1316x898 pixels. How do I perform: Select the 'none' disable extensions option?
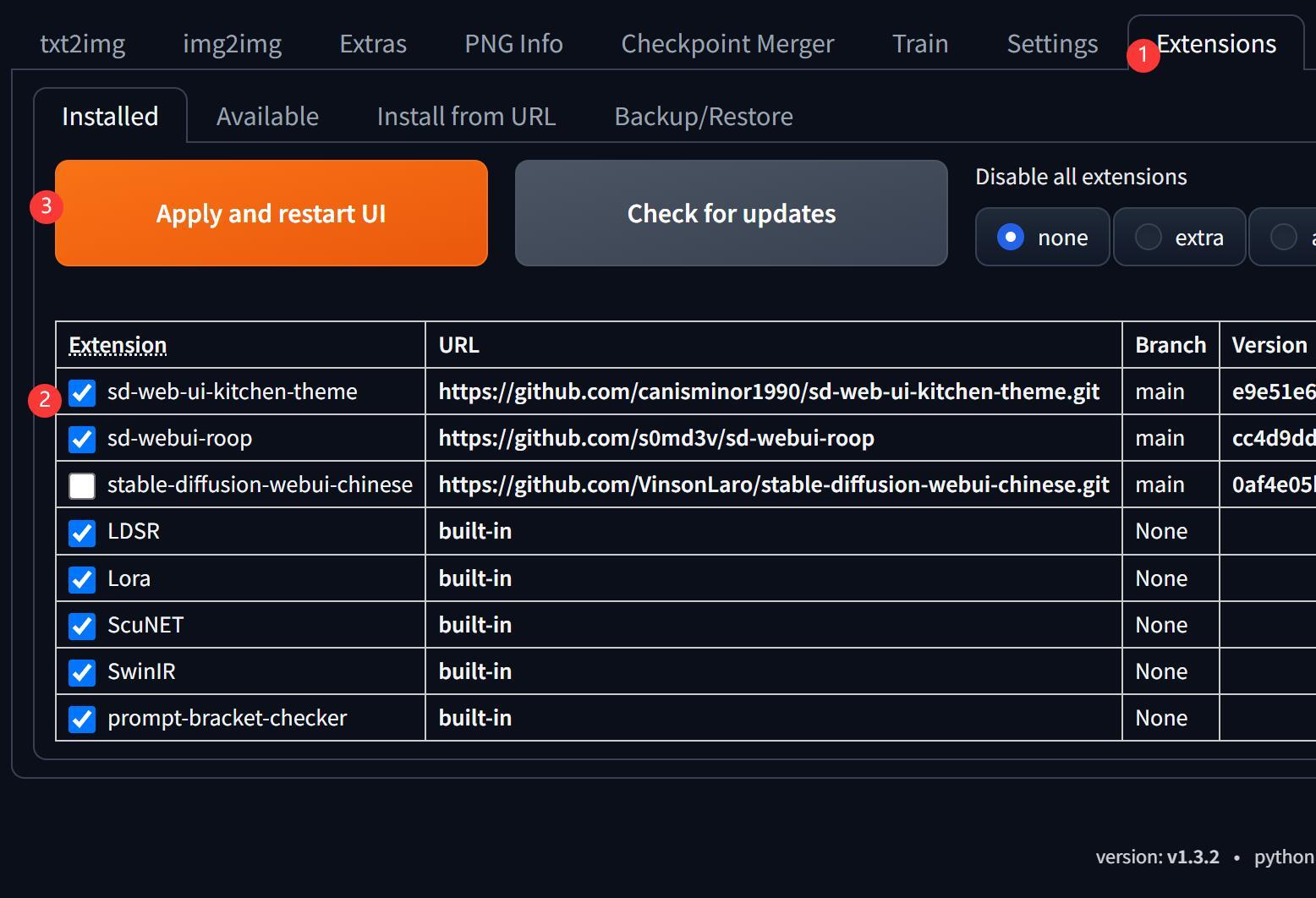point(1042,237)
